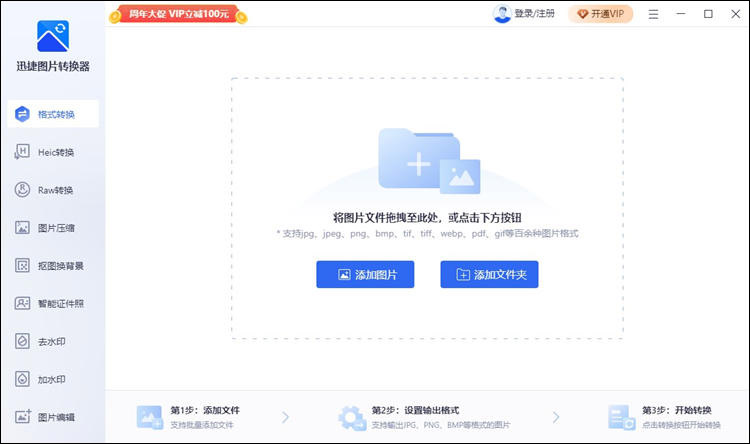This screenshot has width=750, height=444.
Task: Click 支持批量添加文件 description
Action: point(202,425)
